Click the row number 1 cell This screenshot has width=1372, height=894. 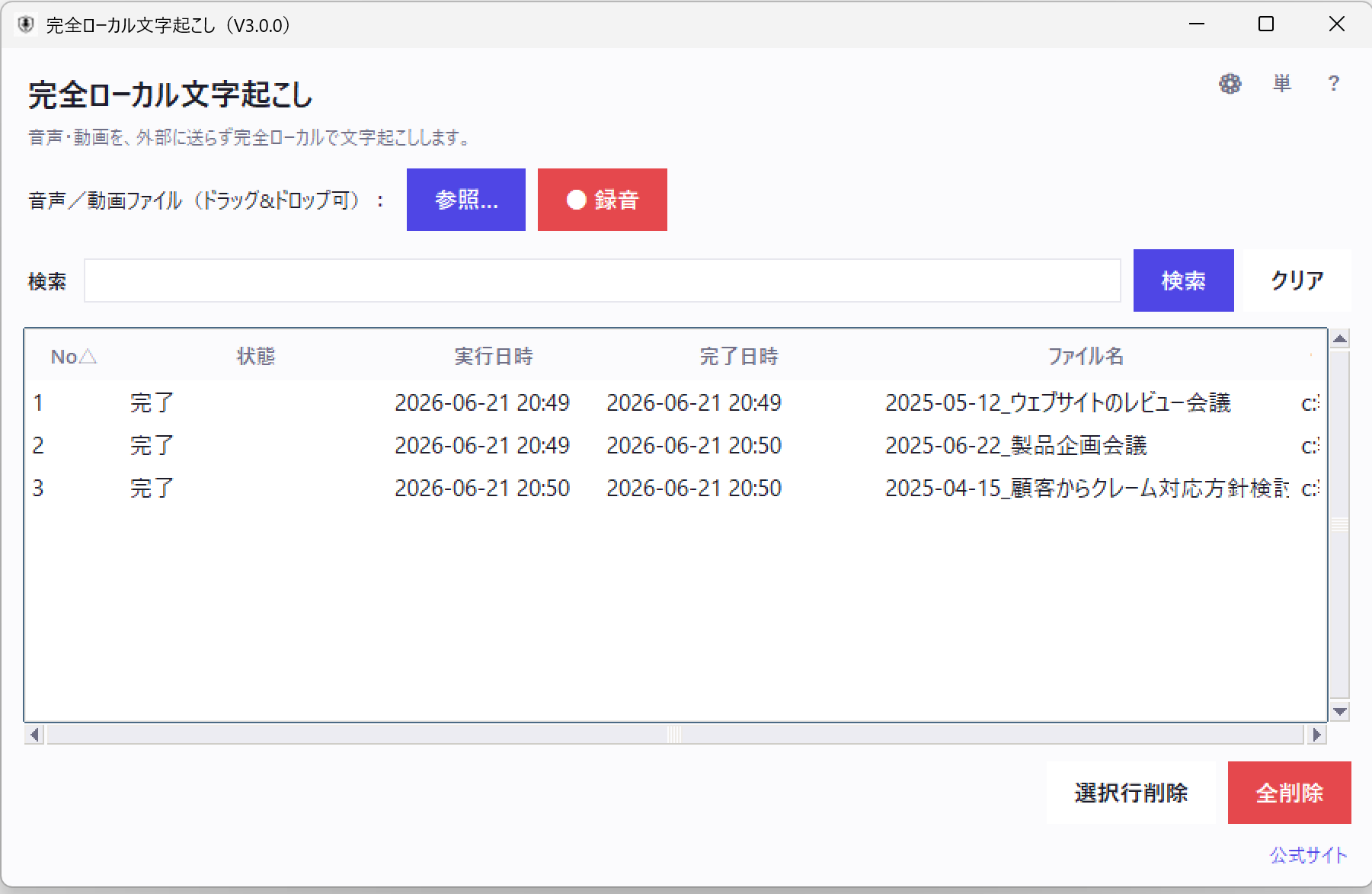click(x=38, y=402)
